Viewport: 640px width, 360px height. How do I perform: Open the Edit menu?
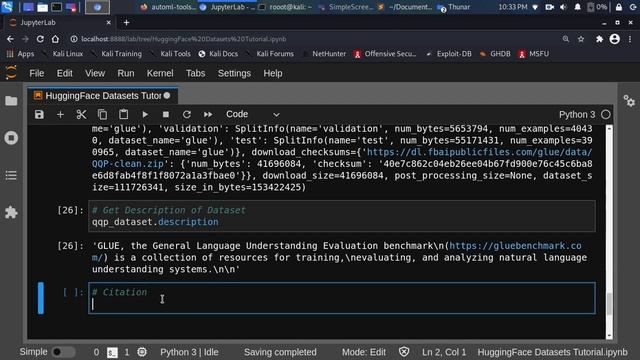tap(64, 73)
